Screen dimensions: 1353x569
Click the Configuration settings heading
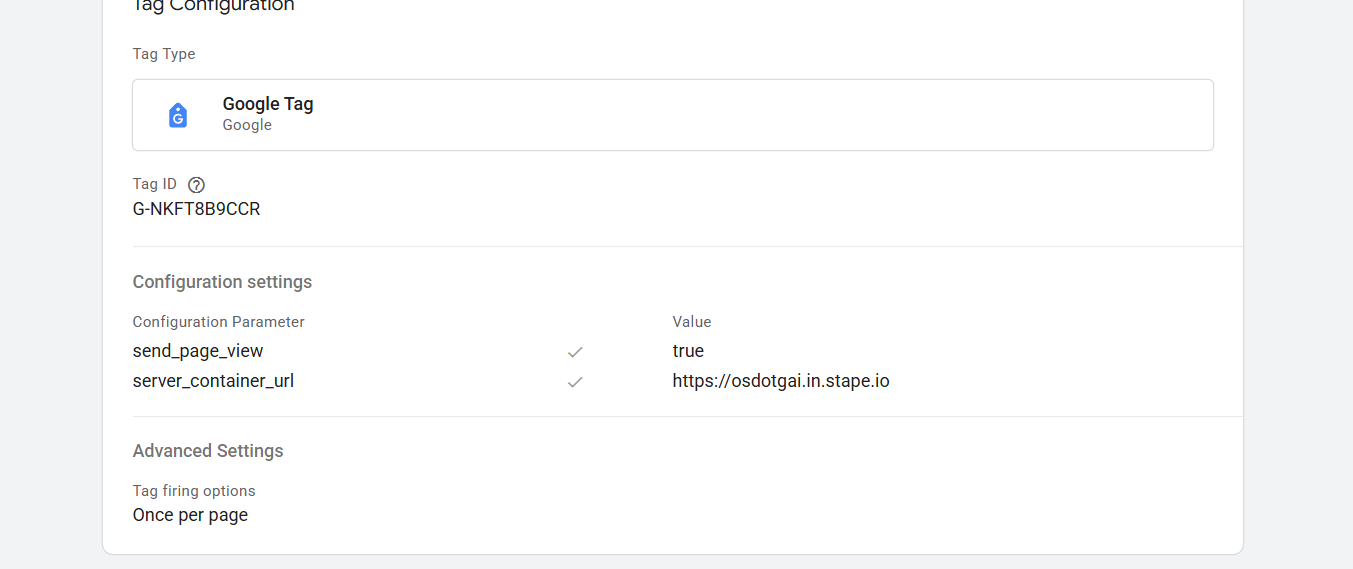[222, 282]
